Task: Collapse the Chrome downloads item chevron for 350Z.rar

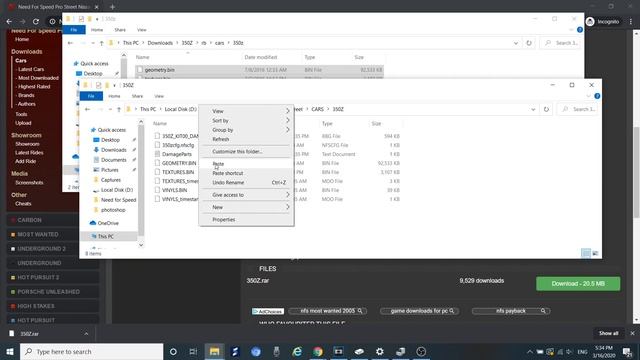Action: [x=86, y=334]
